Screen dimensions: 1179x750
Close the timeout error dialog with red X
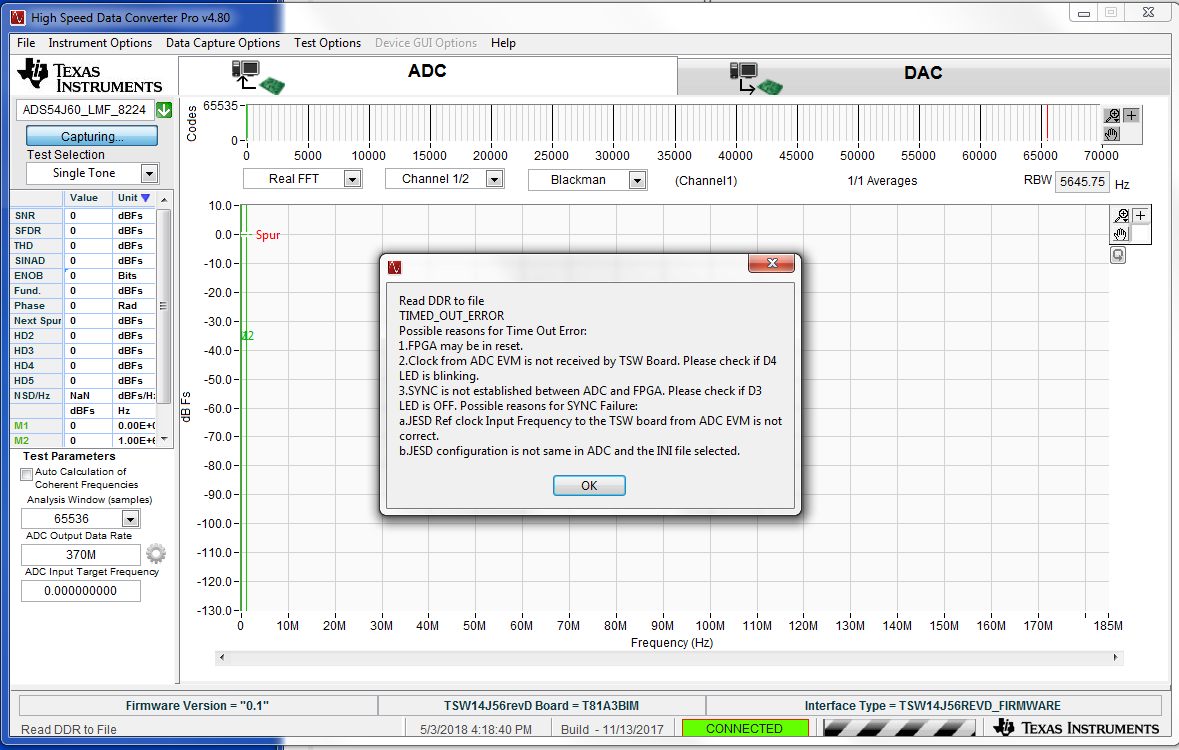(x=771, y=263)
